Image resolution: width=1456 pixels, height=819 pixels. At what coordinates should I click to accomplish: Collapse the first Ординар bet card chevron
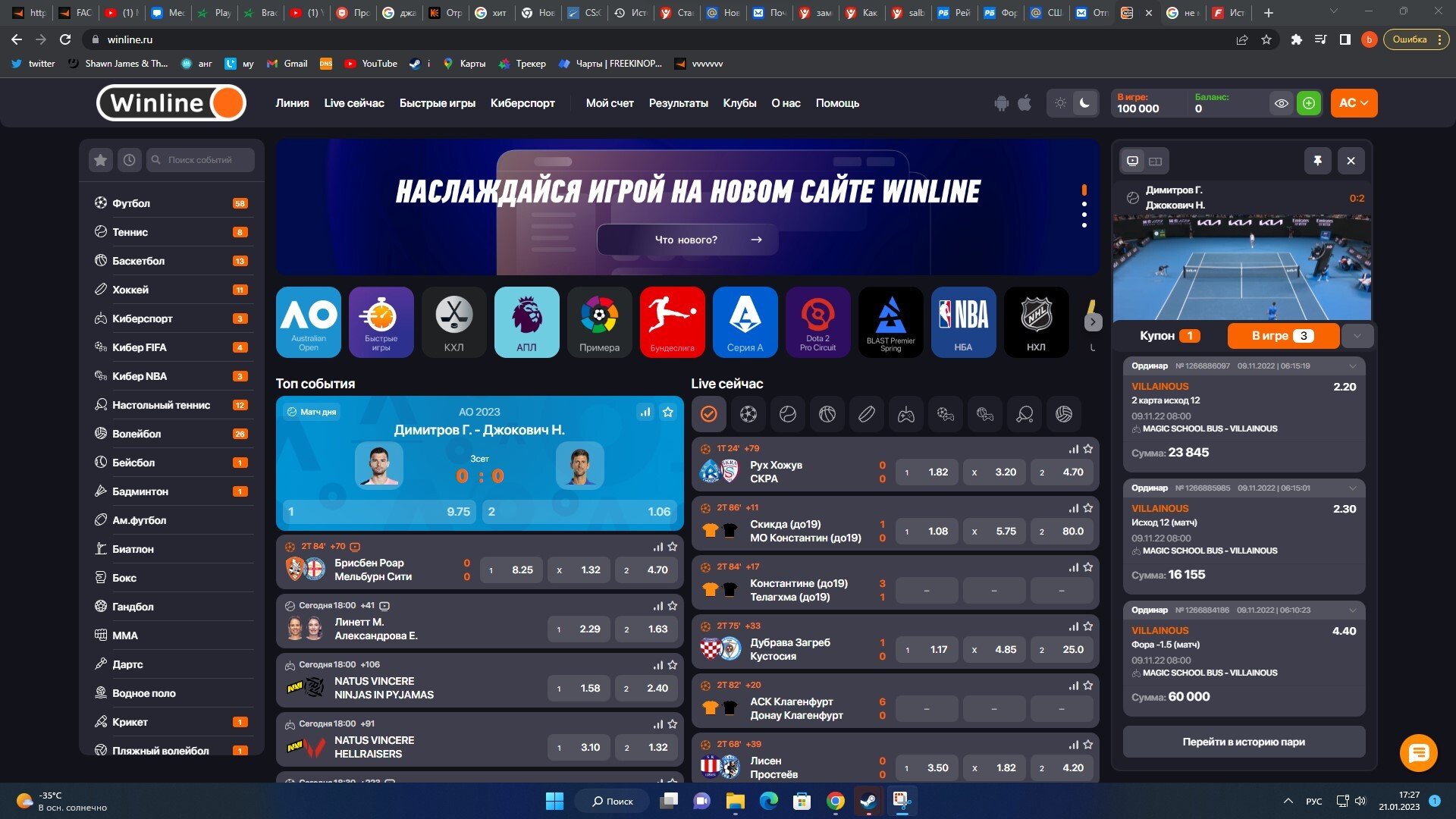point(1352,366)
